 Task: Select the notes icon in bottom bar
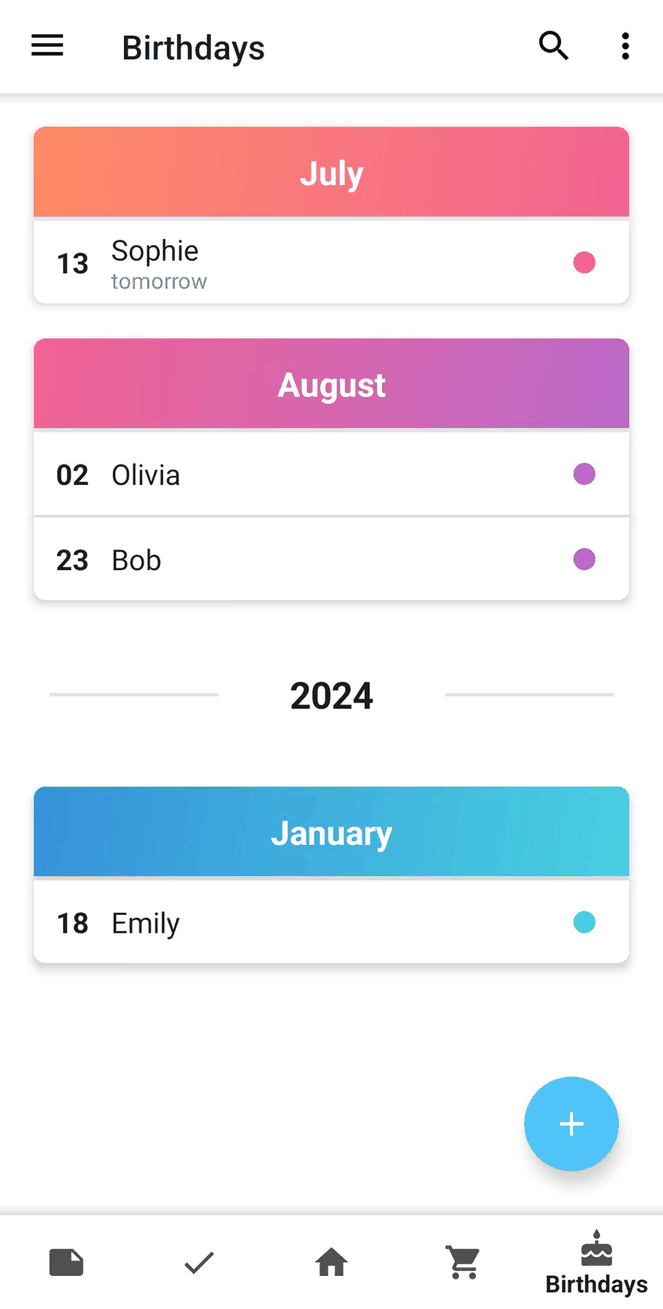pyautogui.click(x=66, y=1262)
